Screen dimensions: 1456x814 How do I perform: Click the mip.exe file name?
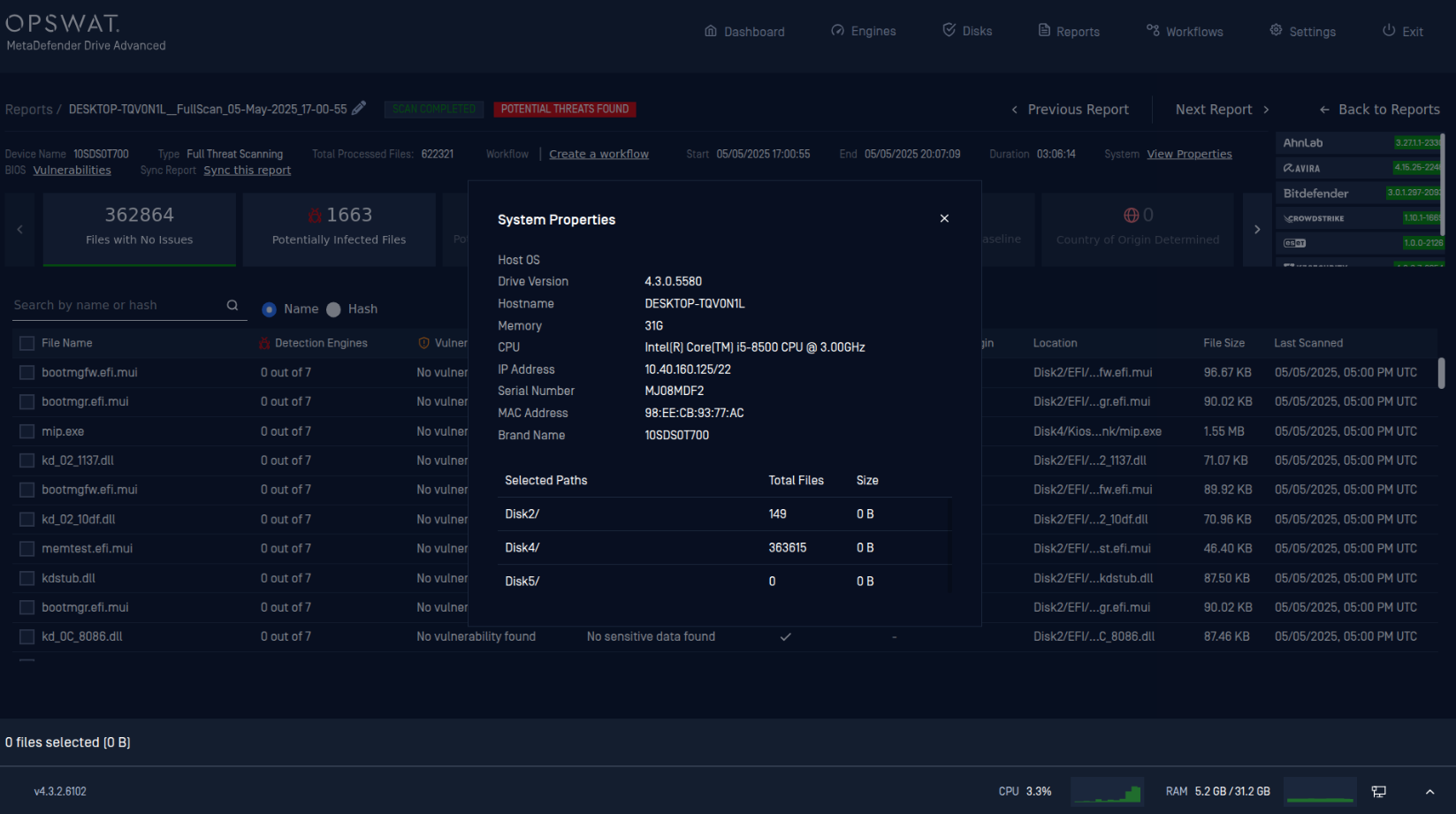coord(63,431)
